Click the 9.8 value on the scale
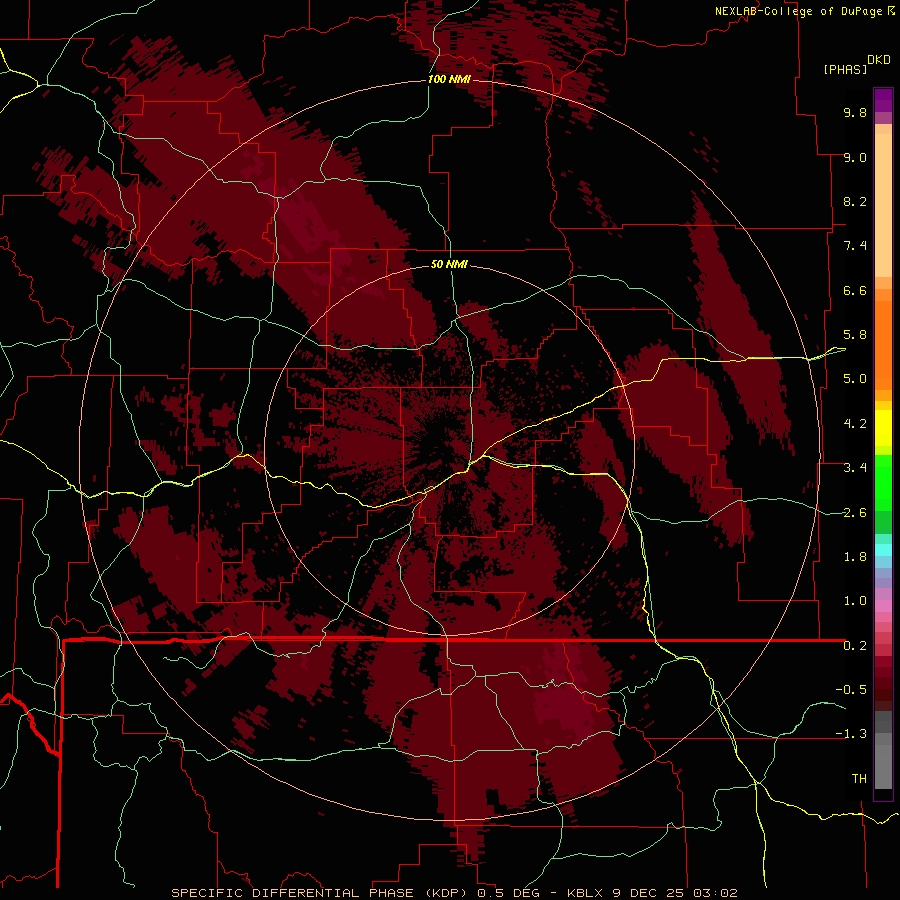This screenshot has height=900, width=900. point(855,112)
